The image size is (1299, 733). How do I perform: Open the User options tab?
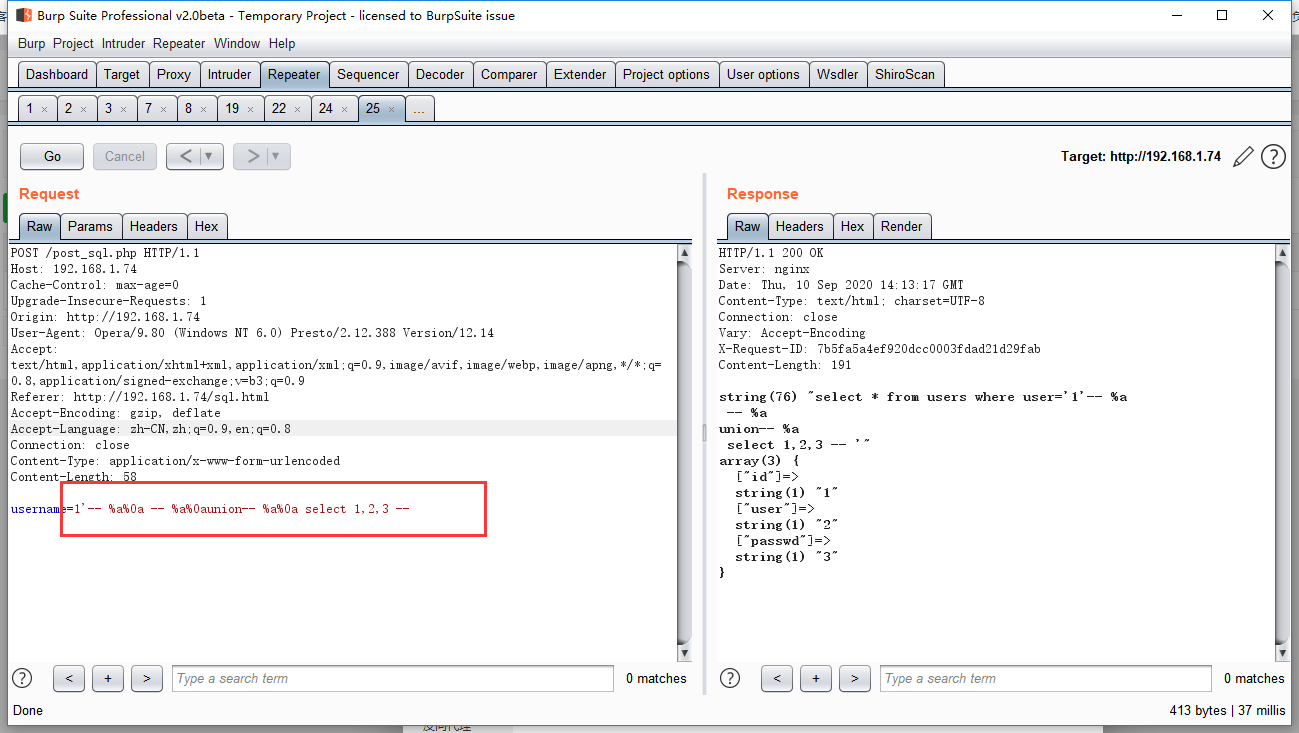(763, 74)
